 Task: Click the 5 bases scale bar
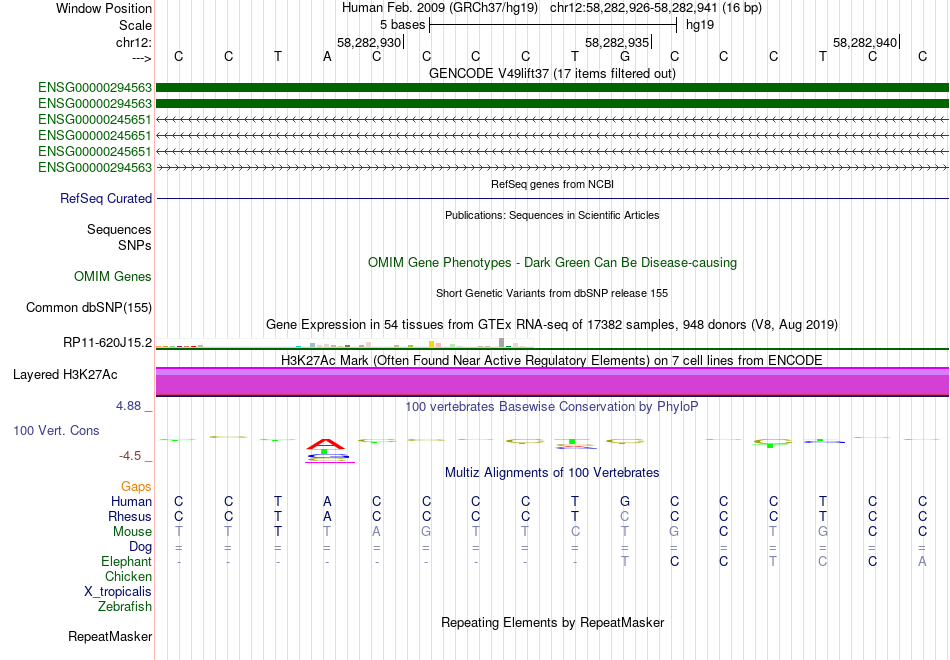tap(553, 25)
